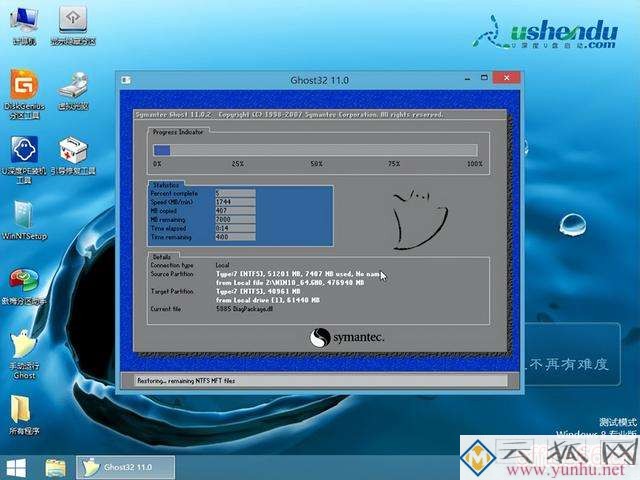
Task: Open the 所有程序 folder icon
Action: pyautogui.click(x=23, y=414)
